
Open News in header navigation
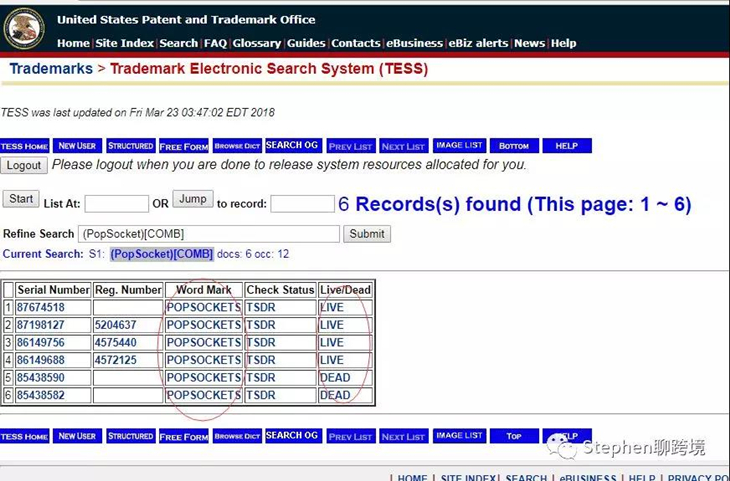pos(529,43)
